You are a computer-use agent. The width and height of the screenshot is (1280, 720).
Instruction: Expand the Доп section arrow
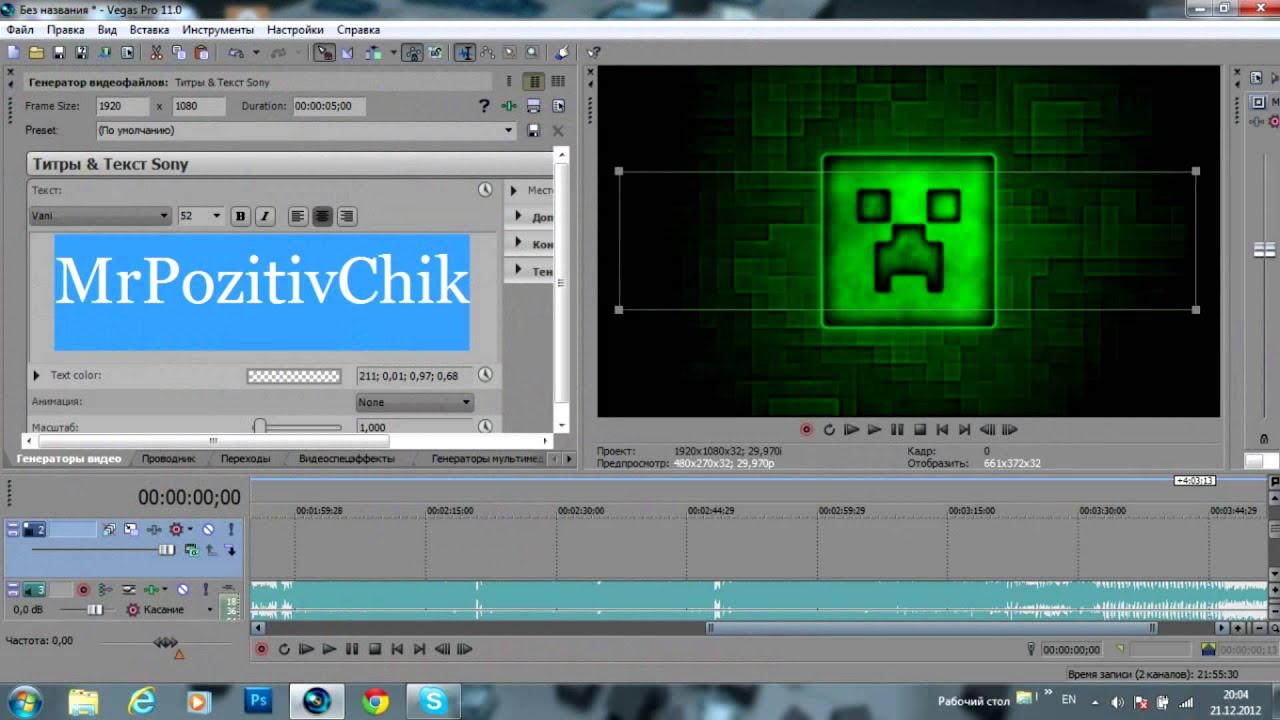tap(519, 217)
